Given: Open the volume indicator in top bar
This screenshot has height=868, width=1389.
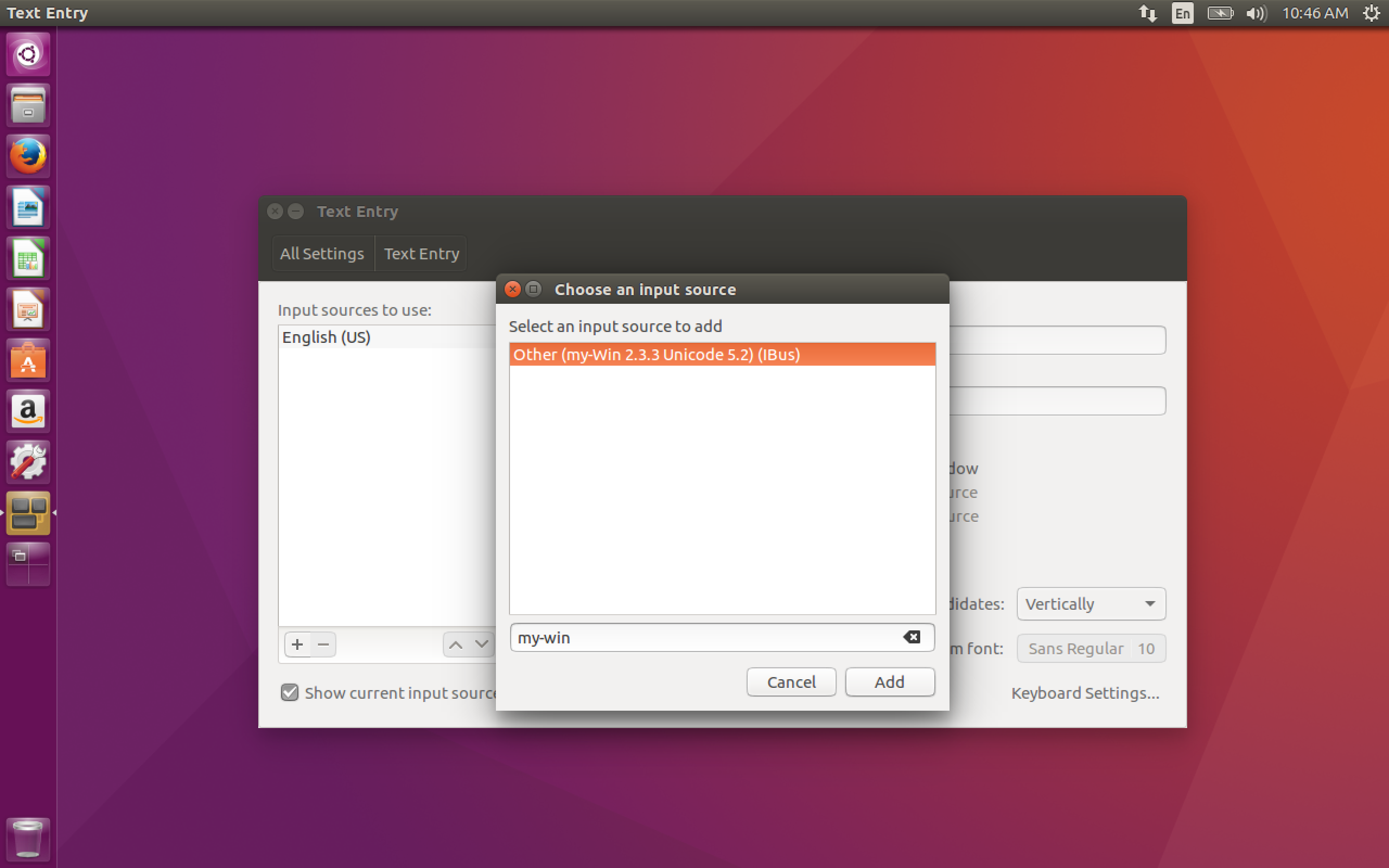Looking at the screenshot, I should pyautogui.click(x=1256, y=13).
